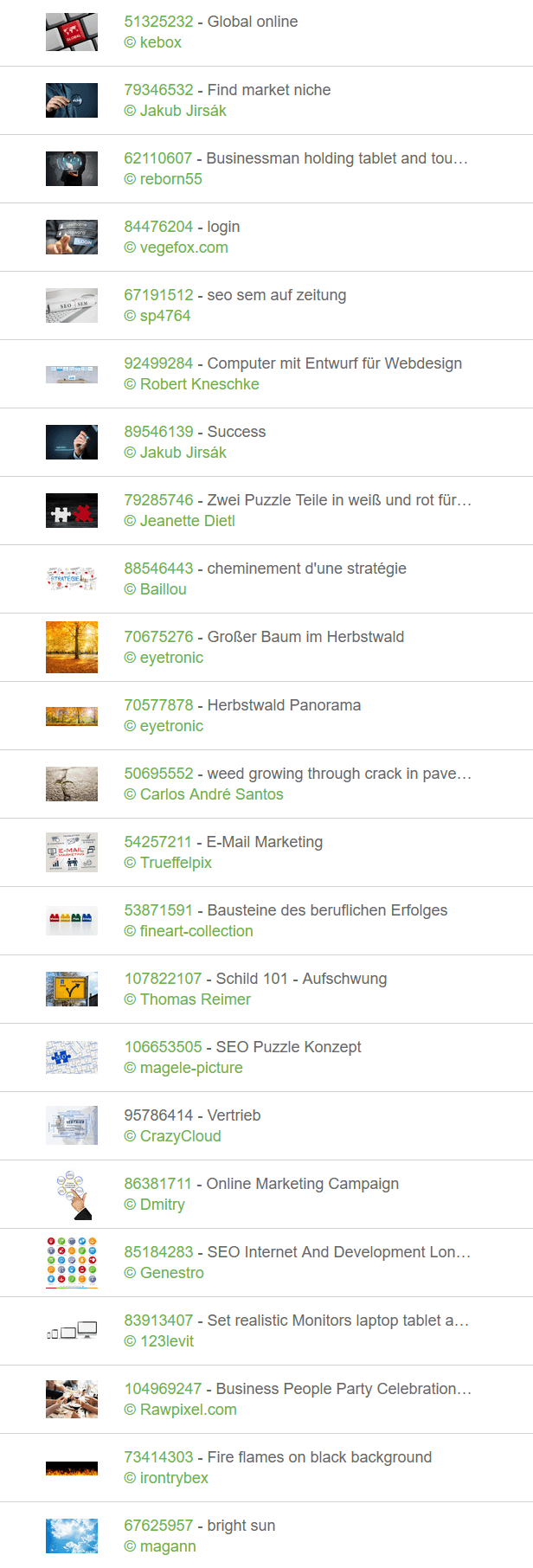
Task: Click the E-Mail Marketing thumbnail
Action: tap(72, 852)
